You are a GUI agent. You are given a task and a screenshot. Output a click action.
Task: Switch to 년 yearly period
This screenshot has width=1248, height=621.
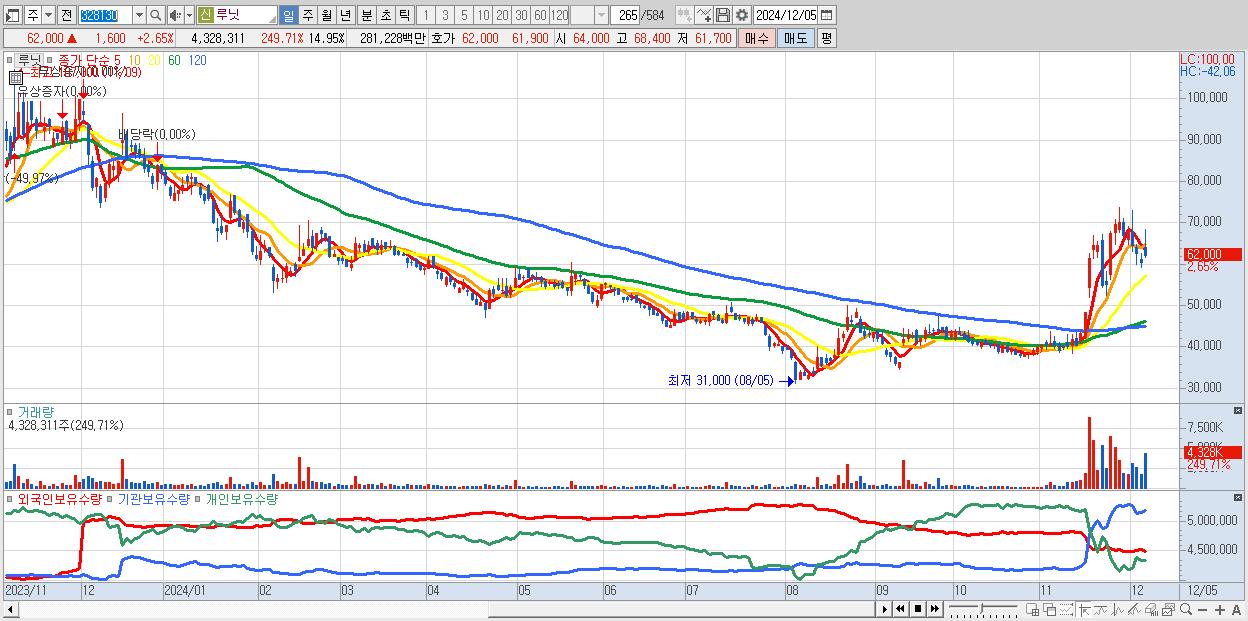(x=345, y=15)
